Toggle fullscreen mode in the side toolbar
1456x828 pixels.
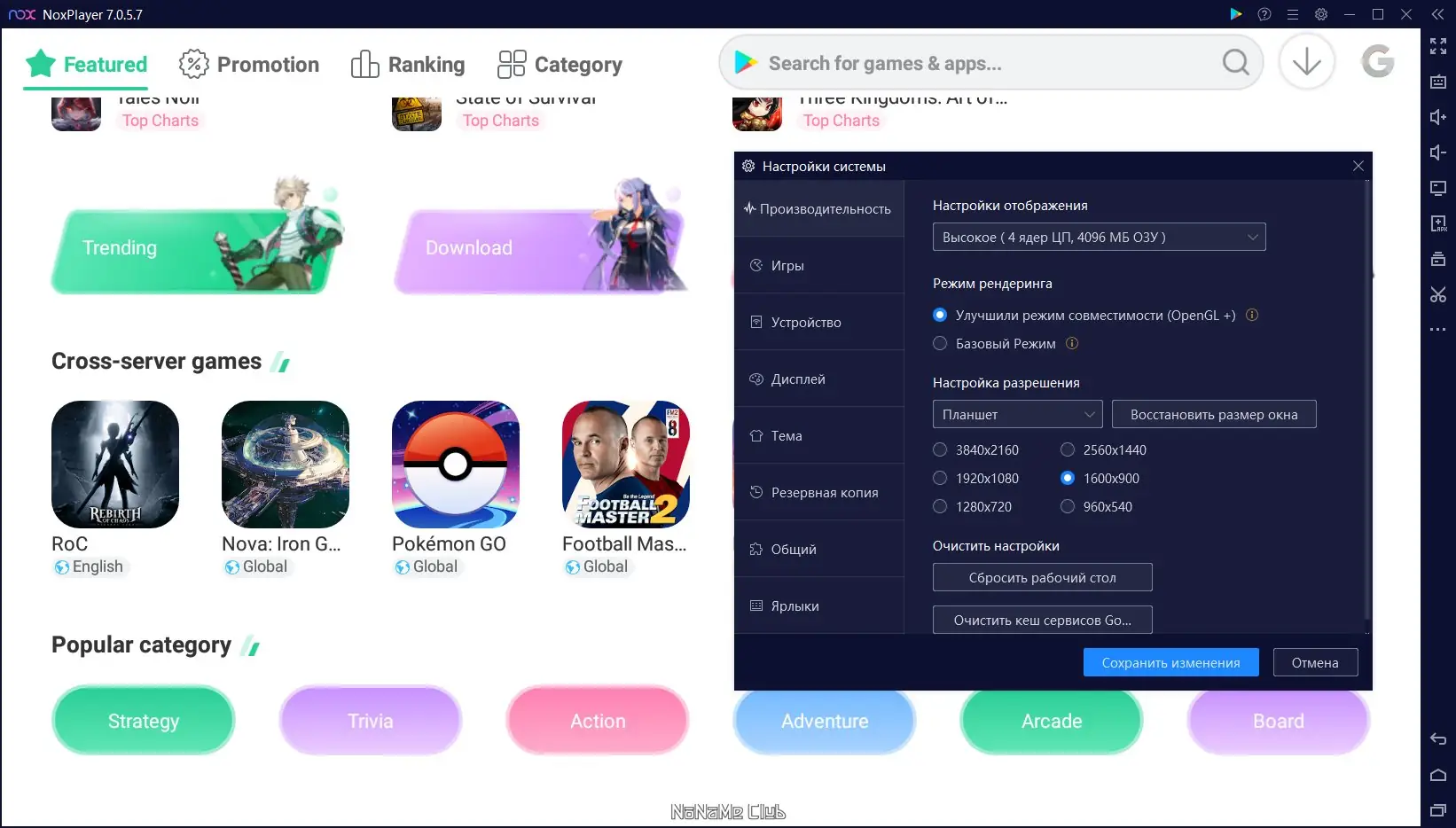1438,46
